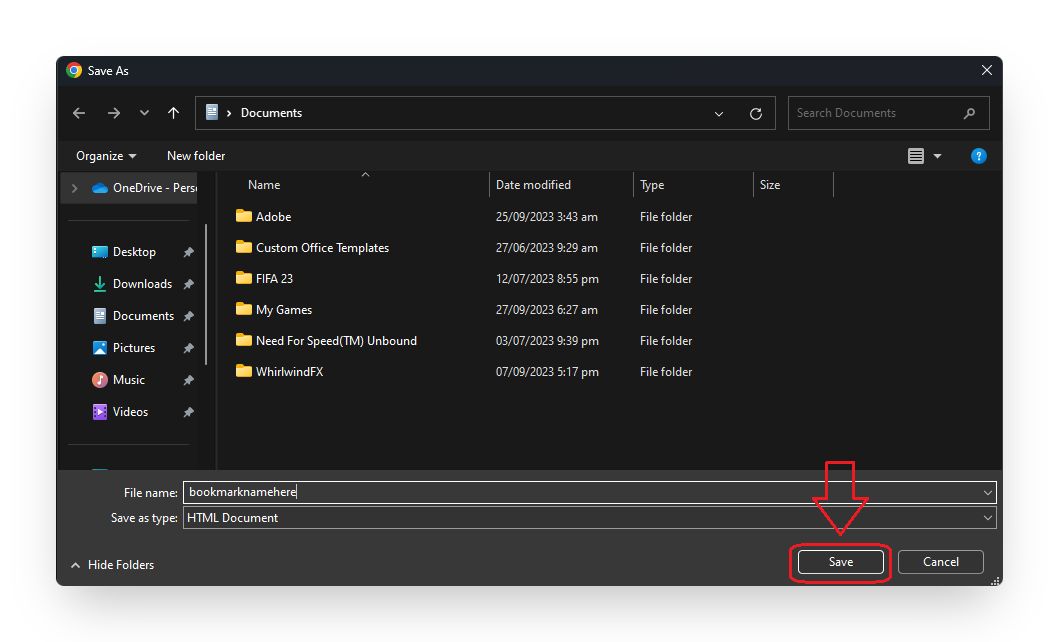
Task: Click New folder in the toolbar
Action: [196, 156]
